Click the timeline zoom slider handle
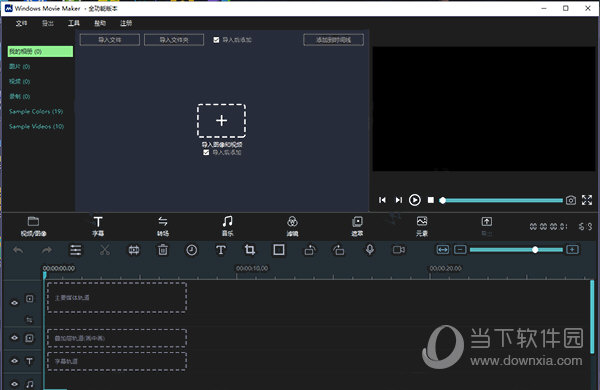 (535, 250)
